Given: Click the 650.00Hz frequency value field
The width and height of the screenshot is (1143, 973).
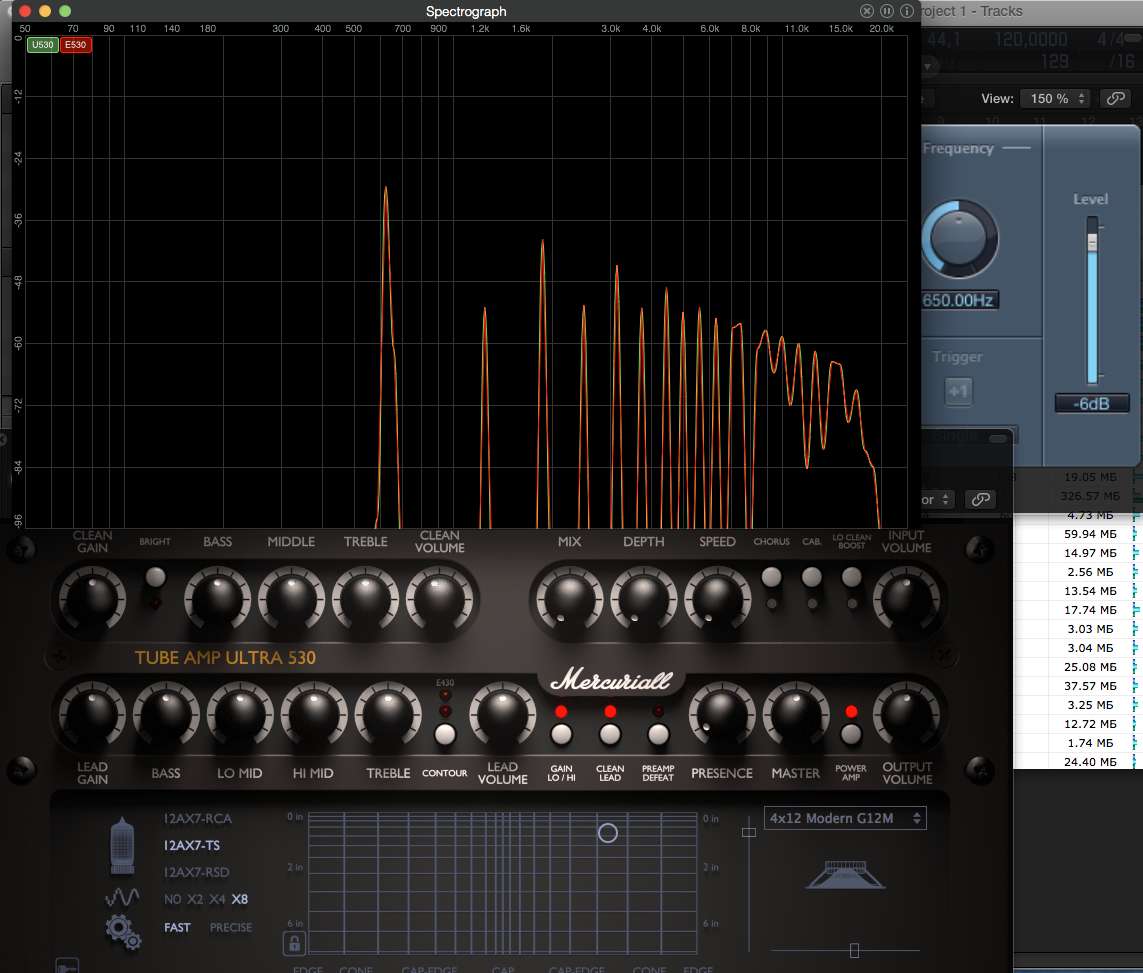Looking at the screenshot, I should pos(959,299).
